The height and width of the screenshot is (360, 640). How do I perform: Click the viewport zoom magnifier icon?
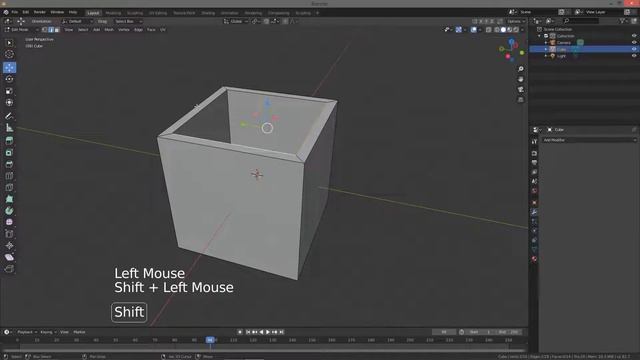click(x=520, y=69)
